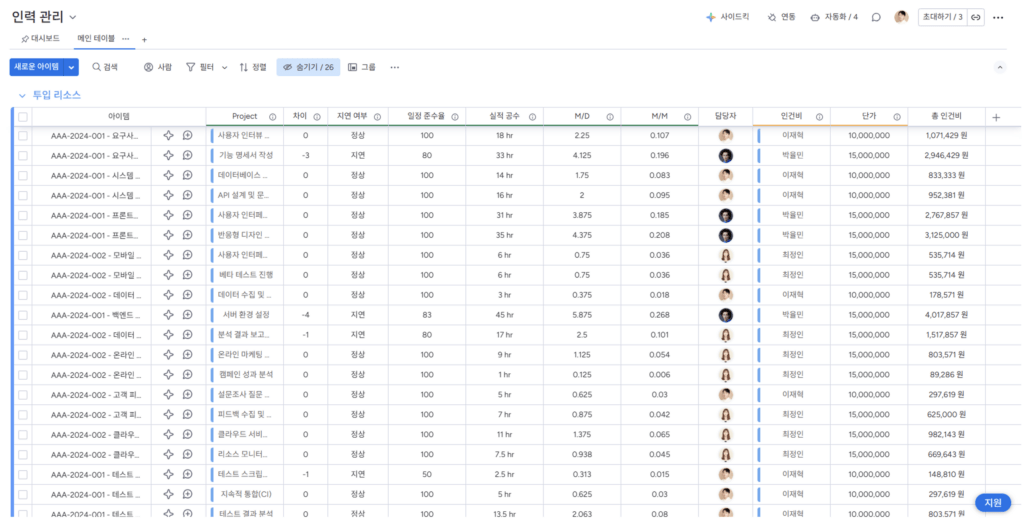Open update conversation on first row
Image resolution: width=1024 pixels, height=524 pixels.
coord(187,135)
